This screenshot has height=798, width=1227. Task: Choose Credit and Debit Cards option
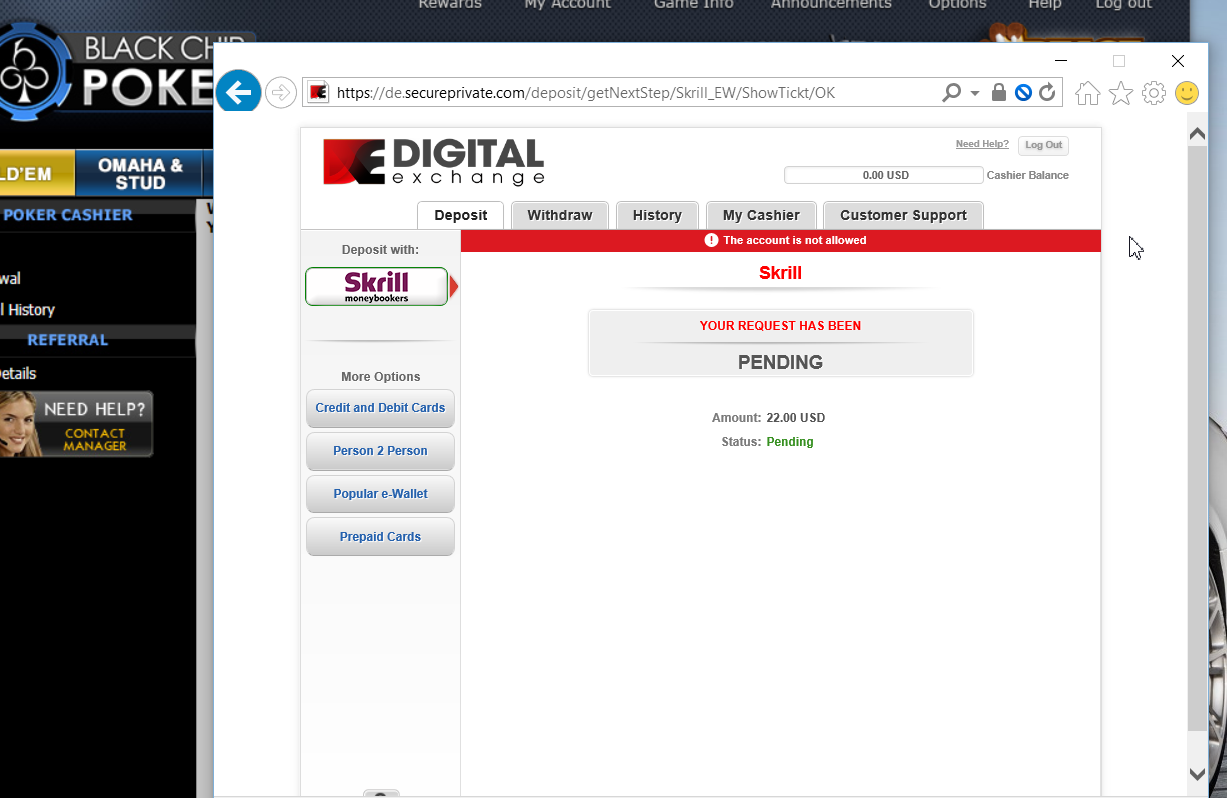380,408
